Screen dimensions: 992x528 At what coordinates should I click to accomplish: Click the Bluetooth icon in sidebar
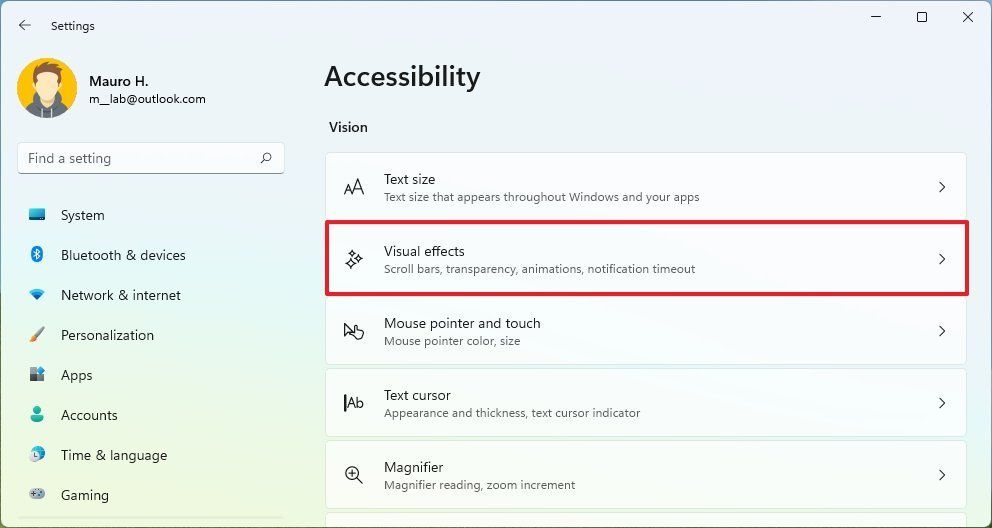pos(37,255)
